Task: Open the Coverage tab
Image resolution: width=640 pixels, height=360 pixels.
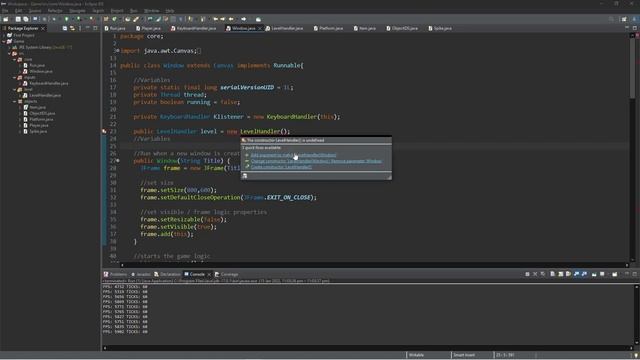Action: pos(227,274)
